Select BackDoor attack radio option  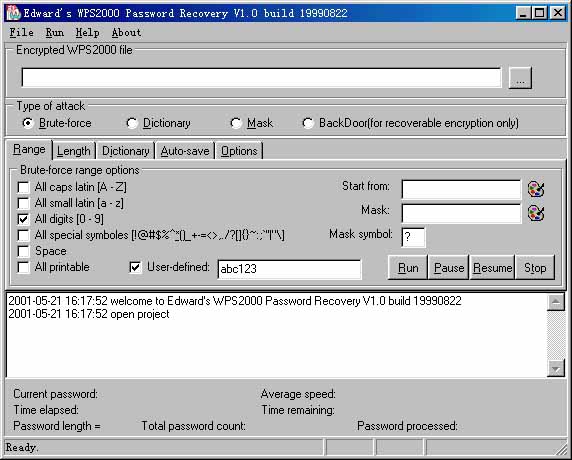[x=308, y=123]
